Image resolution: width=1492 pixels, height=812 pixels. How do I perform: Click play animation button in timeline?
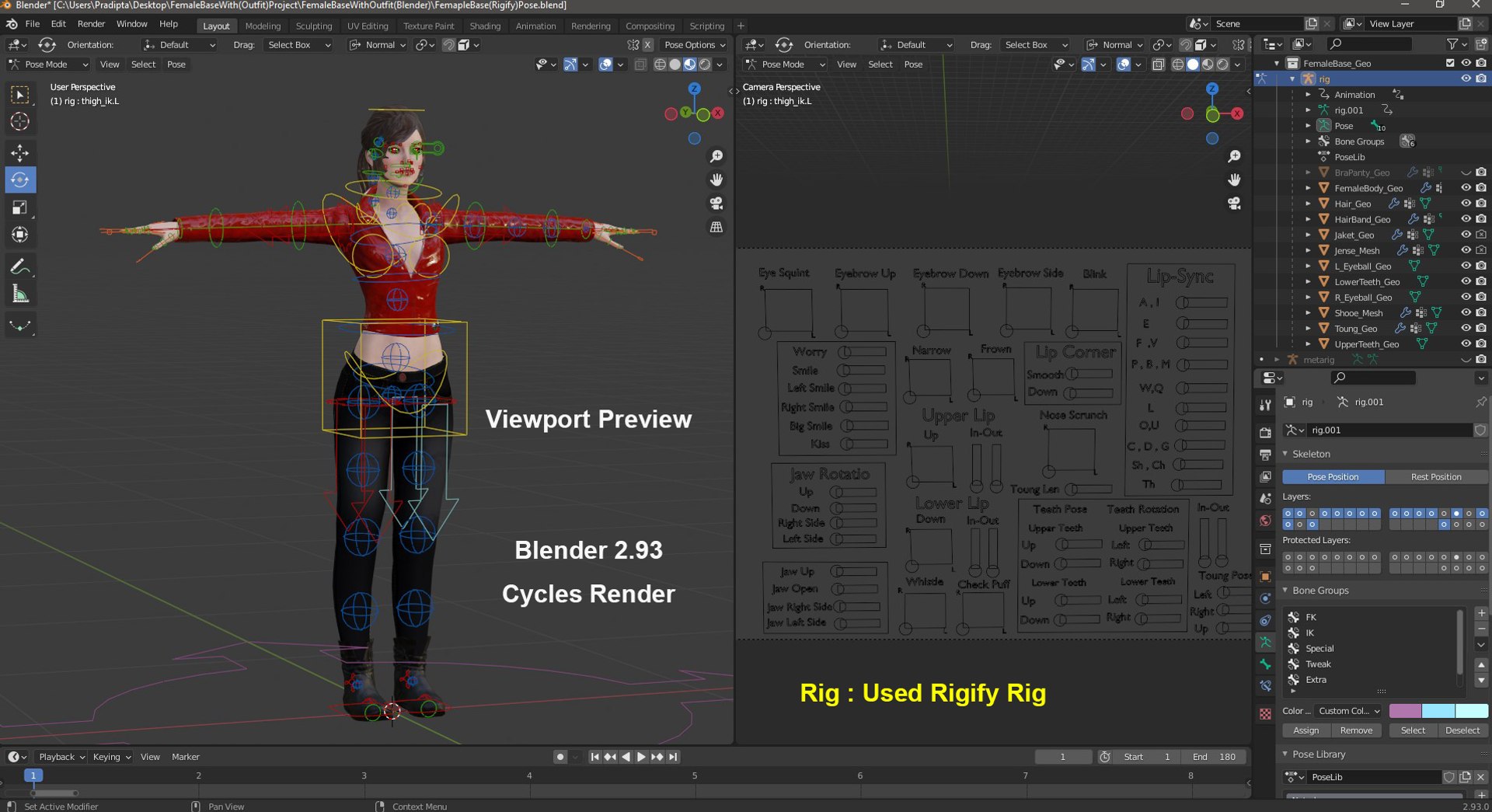pos(641,757)
